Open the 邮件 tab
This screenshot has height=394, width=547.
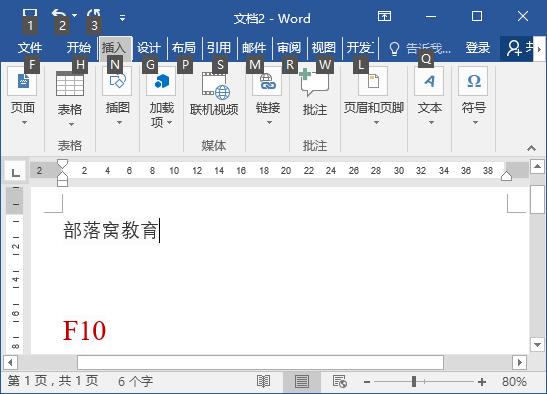[x=254, y=47]
